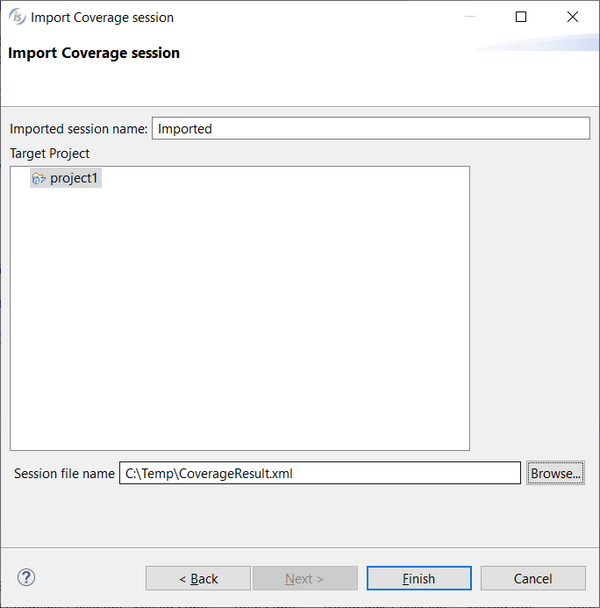Click the Finish button

click(x=419, y=578)
